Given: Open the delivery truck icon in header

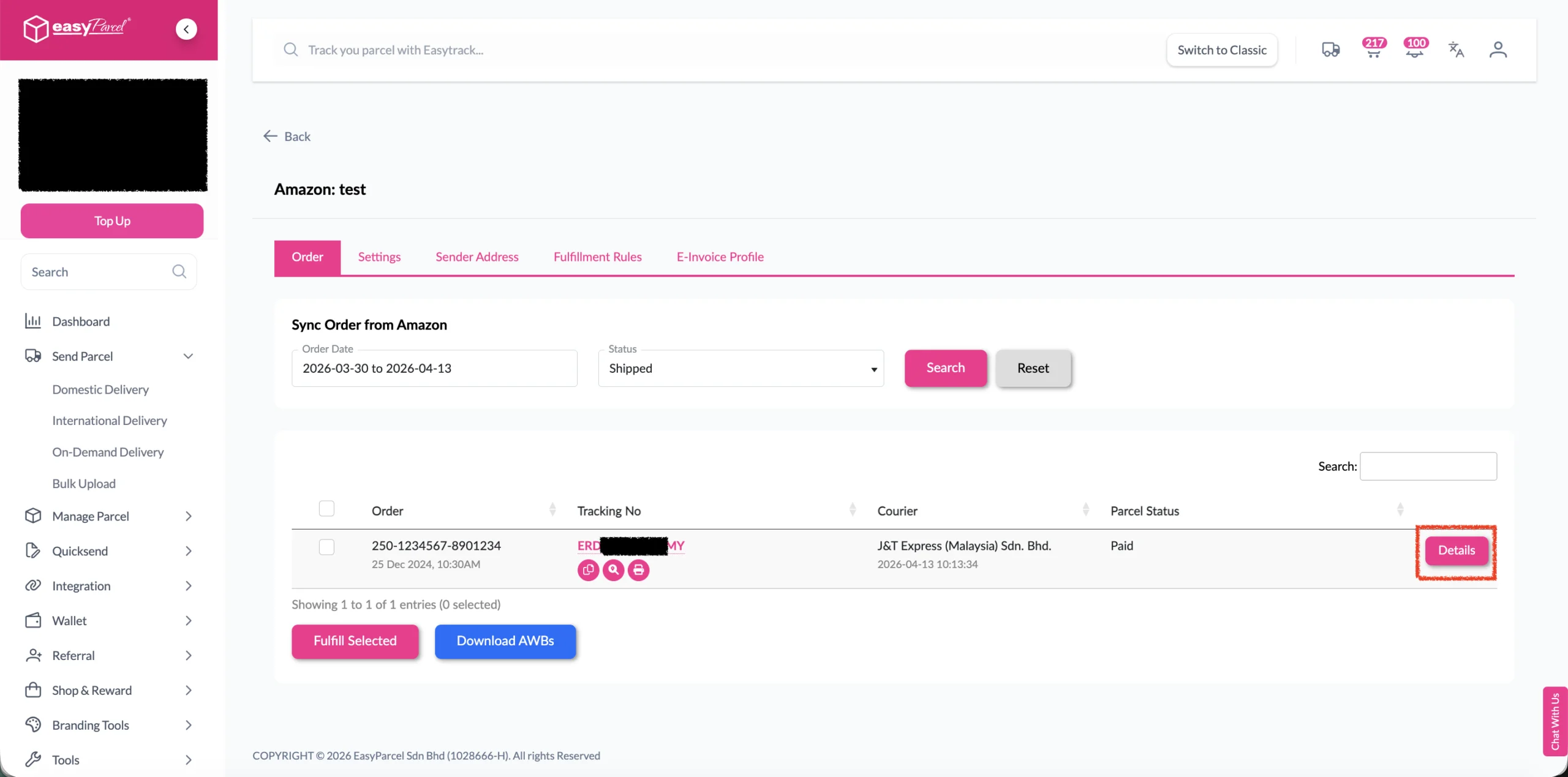Looking at the screenshot, I should 1330,50.
